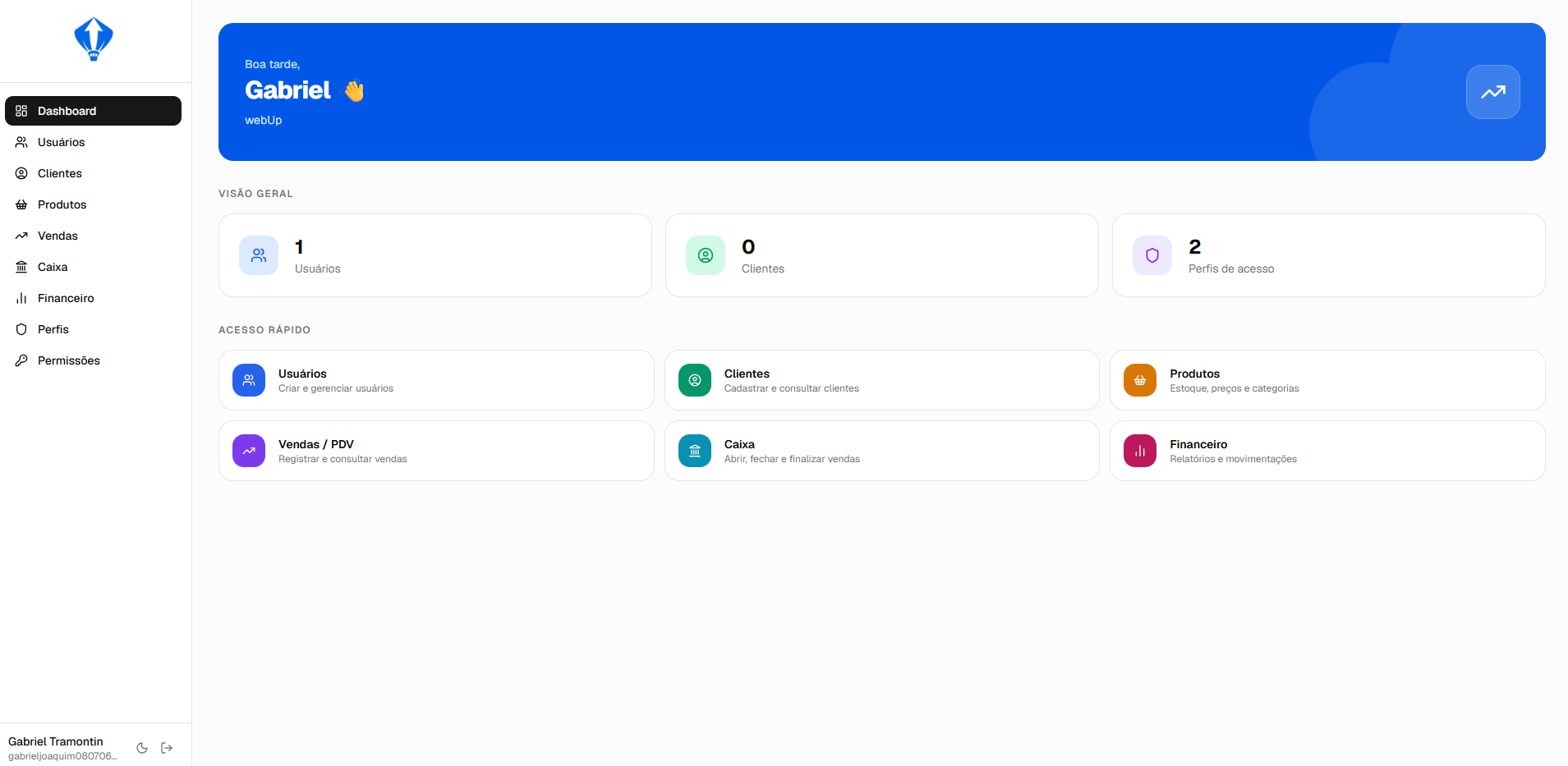The image size is (1568, 766).
Task: Click 'Estoque, preços e categorias' description
Action: [1235, 388]
